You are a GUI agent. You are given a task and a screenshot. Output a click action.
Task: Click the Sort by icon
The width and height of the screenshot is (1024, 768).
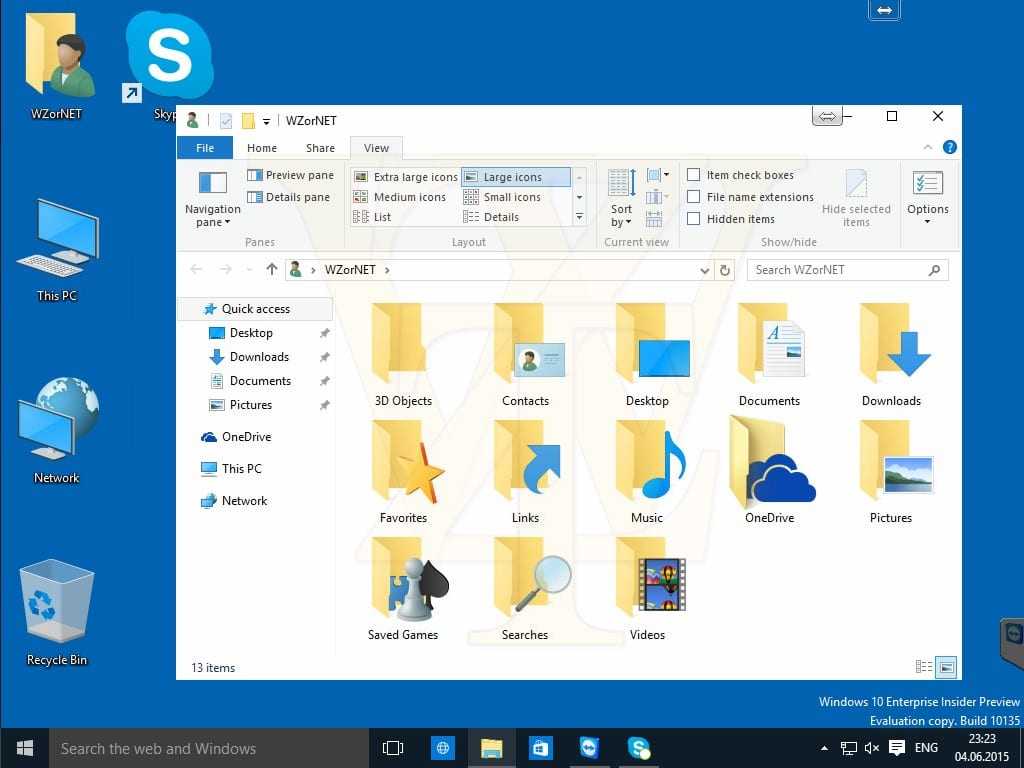click(621, 198)
